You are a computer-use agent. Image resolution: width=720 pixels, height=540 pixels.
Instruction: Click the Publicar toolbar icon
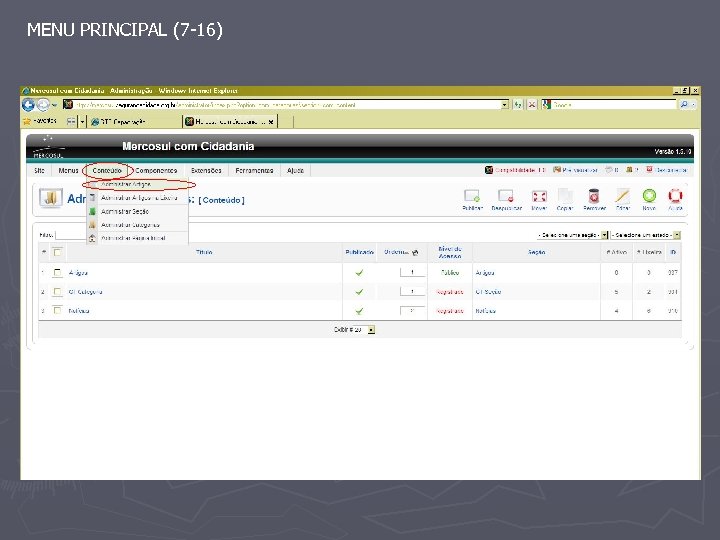click(x=472, y=196)
